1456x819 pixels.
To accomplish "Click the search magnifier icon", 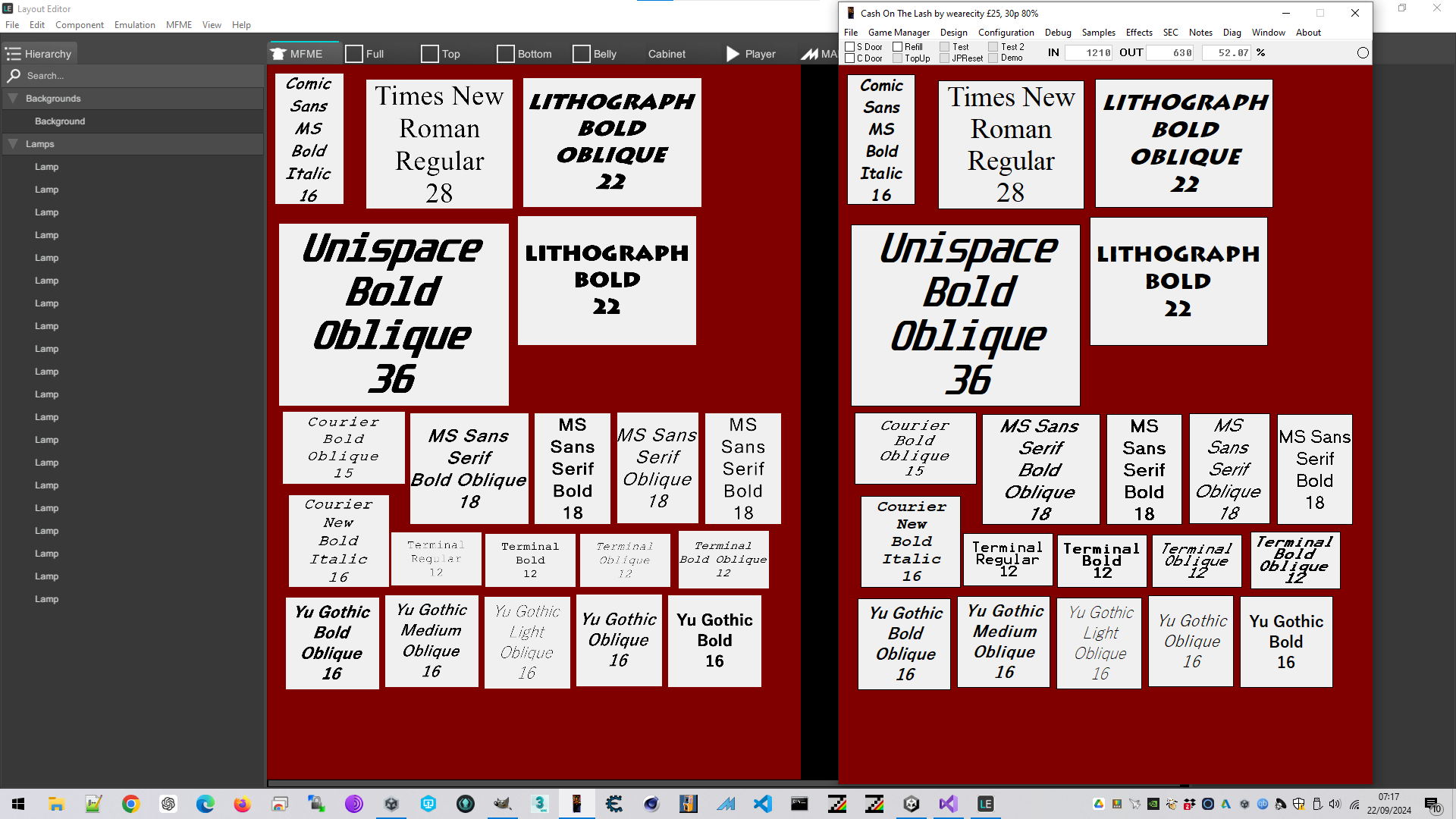I will (13, 76).
